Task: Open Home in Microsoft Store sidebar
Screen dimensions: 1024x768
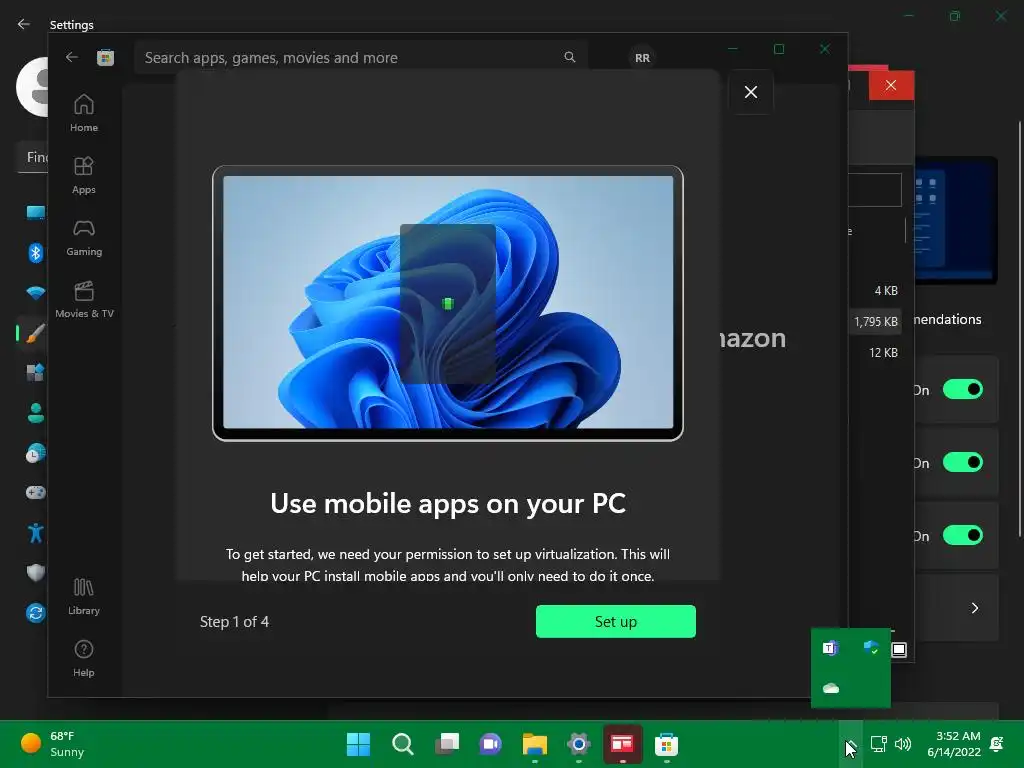Action: click(84, 114)
